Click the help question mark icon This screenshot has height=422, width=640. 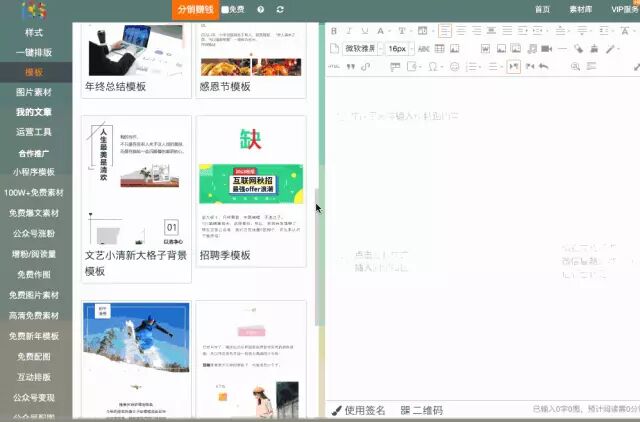click(261, 9)
